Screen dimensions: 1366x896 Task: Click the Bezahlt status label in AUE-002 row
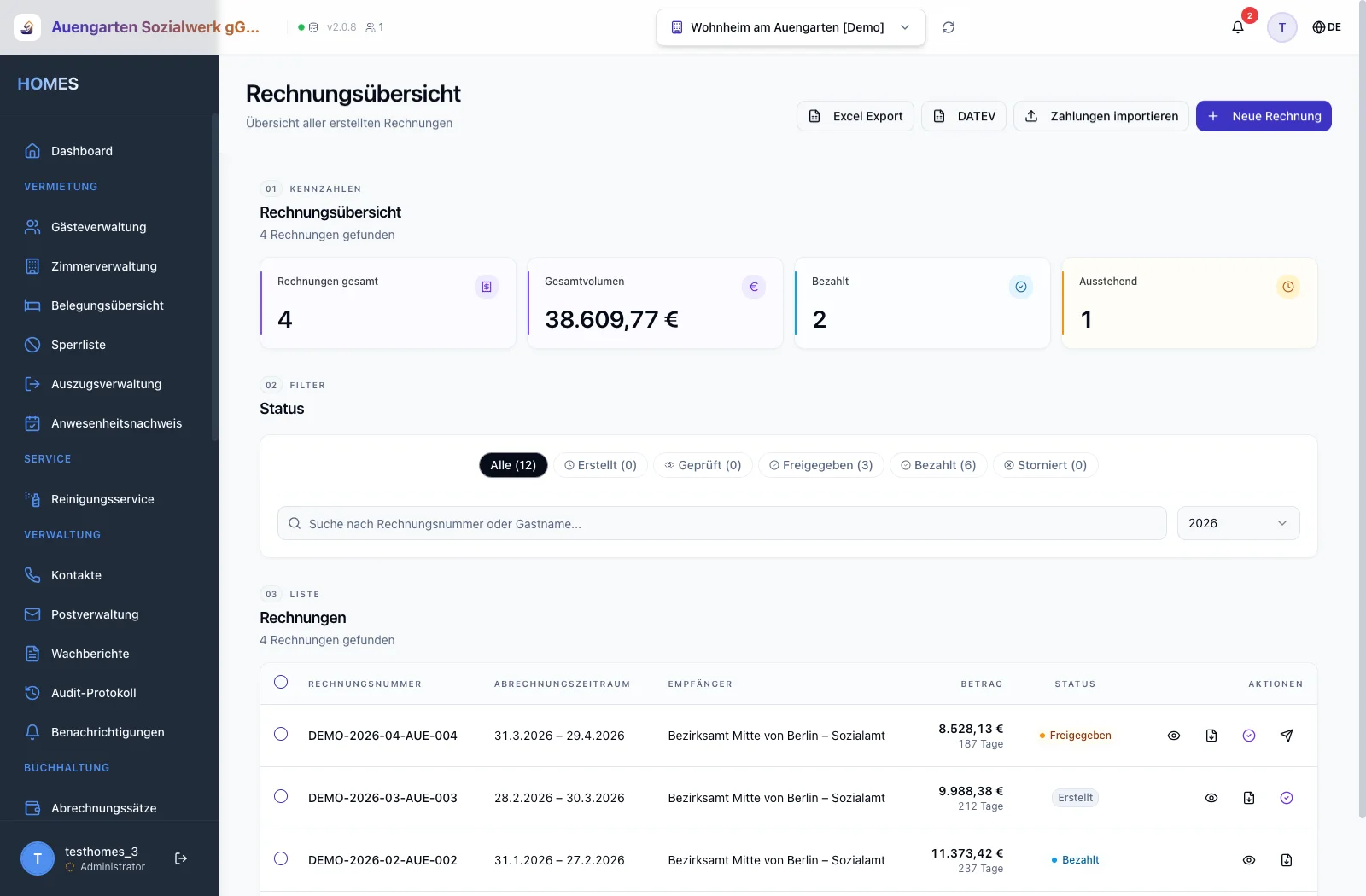1076,860
